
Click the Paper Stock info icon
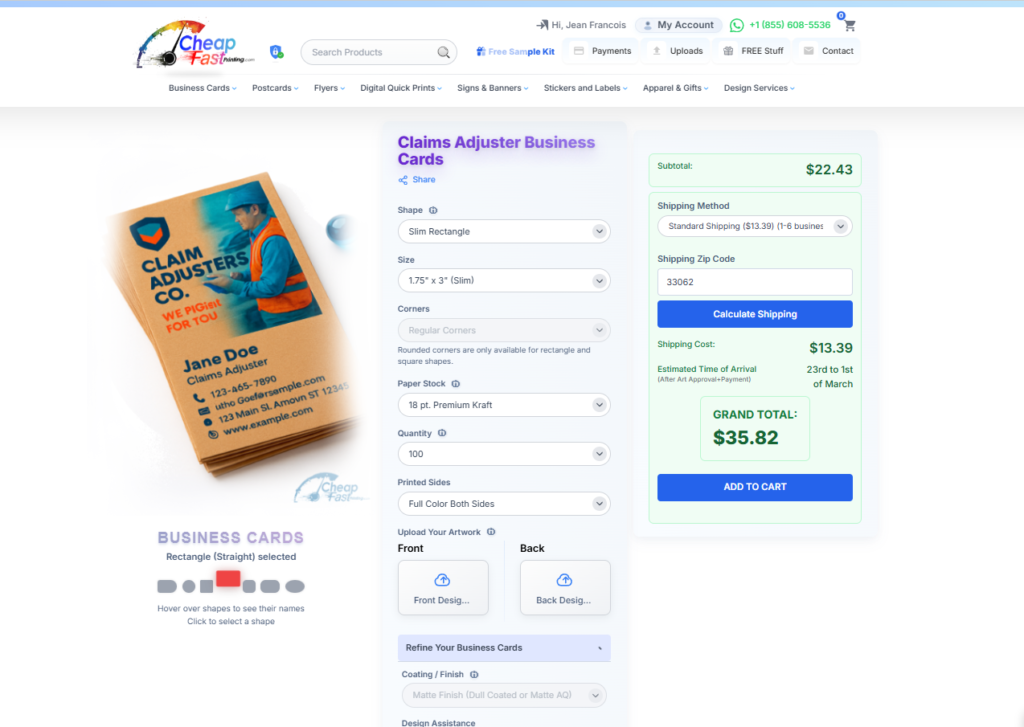click(456, 384)
